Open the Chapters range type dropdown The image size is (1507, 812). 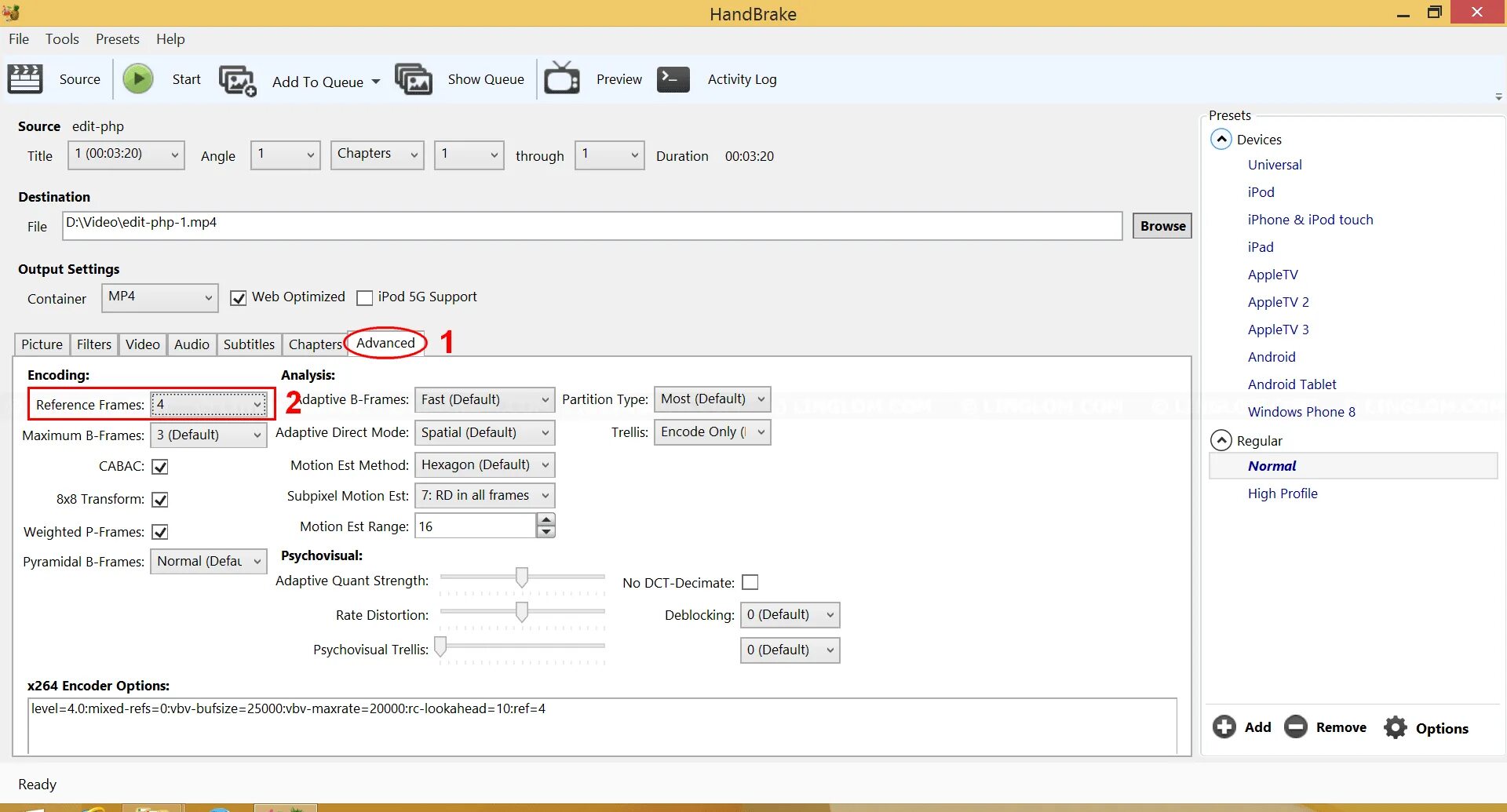[378, 155]
